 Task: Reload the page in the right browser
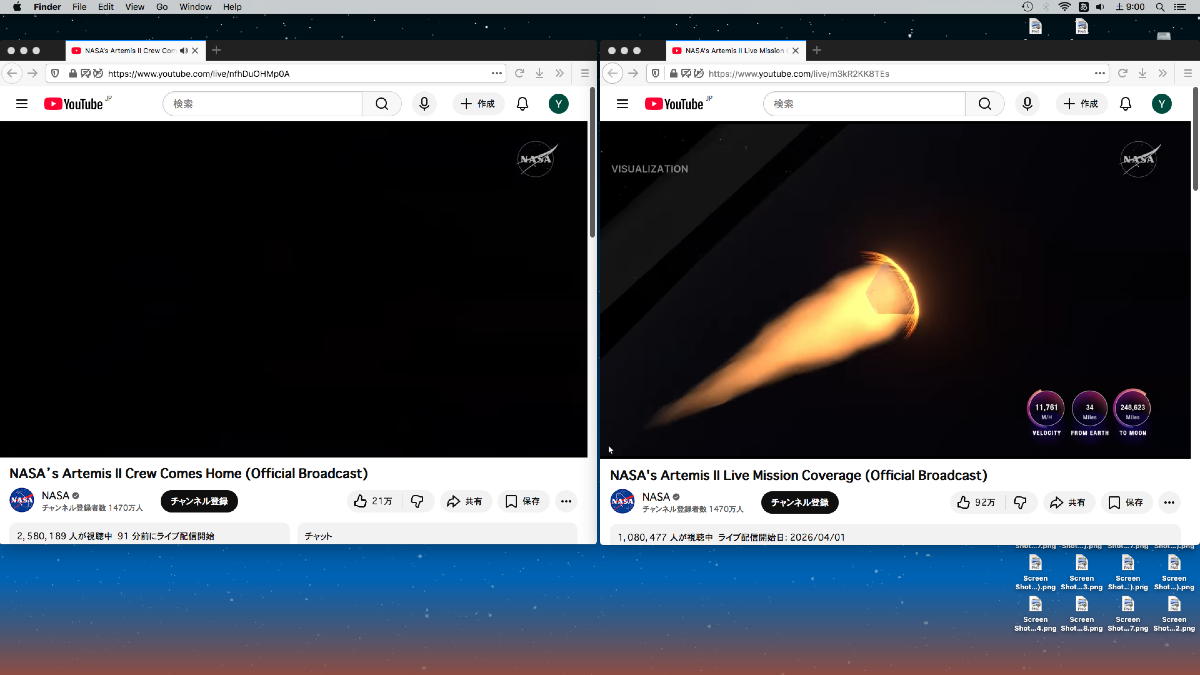[1122, 73]
